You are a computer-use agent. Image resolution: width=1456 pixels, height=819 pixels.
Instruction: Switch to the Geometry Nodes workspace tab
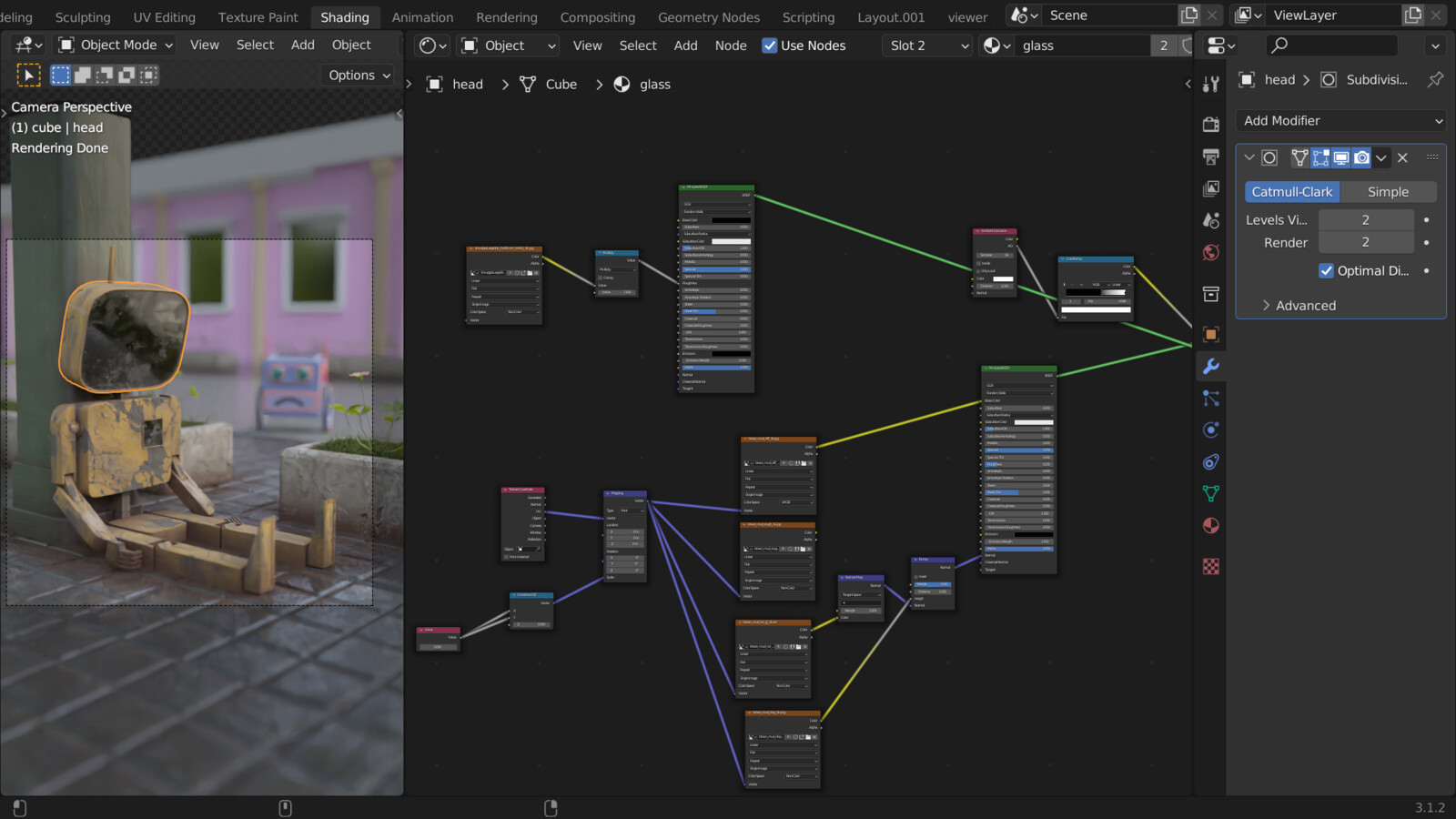point(708,17)
